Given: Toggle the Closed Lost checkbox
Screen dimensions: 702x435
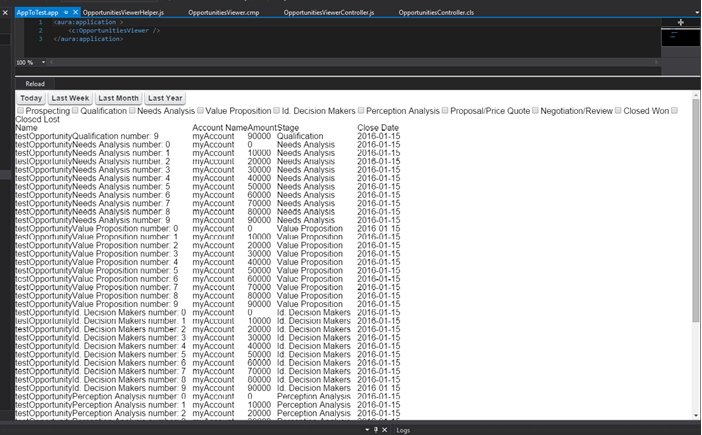Looking at the screenshot, I should coord(675,110).
